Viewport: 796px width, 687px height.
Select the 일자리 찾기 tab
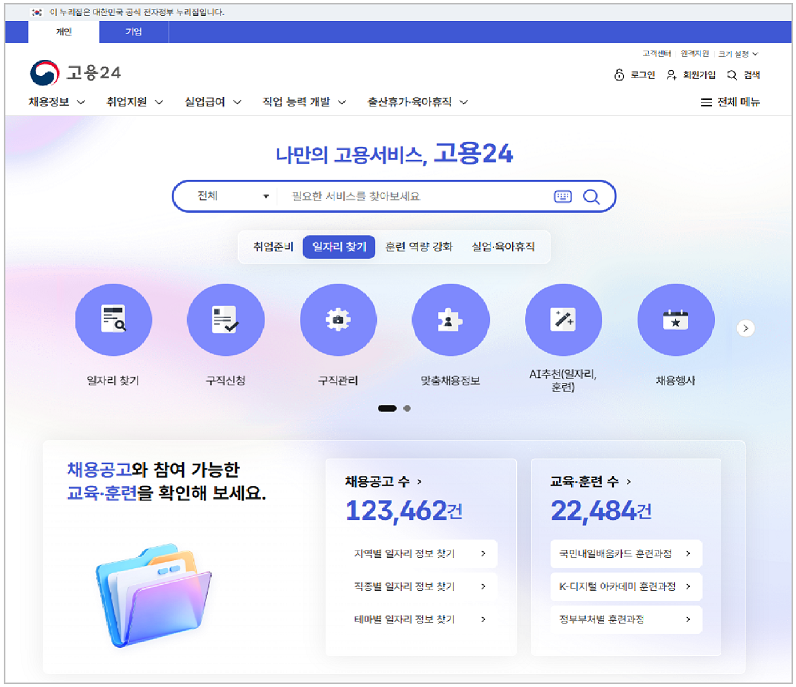coord(339,247)
